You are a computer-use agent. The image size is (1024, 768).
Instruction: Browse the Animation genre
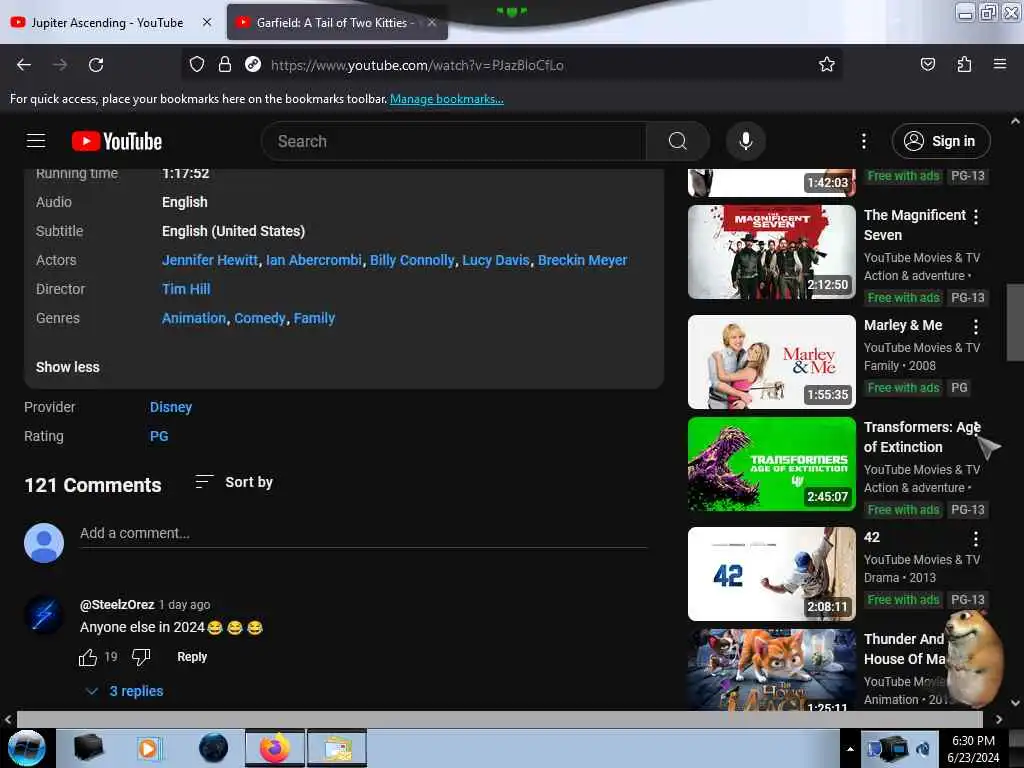coord(194,318)
